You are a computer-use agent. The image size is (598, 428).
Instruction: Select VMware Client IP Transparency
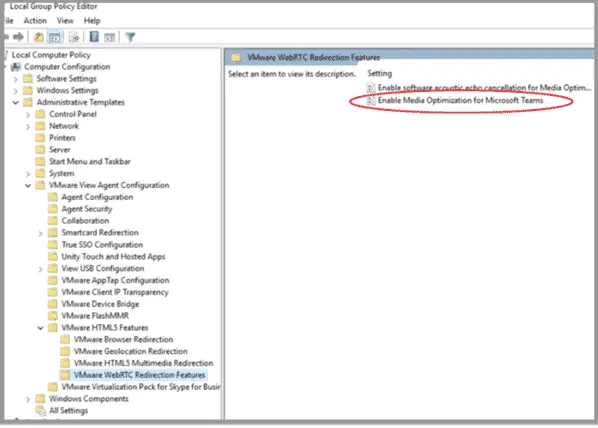coord(115,292)
